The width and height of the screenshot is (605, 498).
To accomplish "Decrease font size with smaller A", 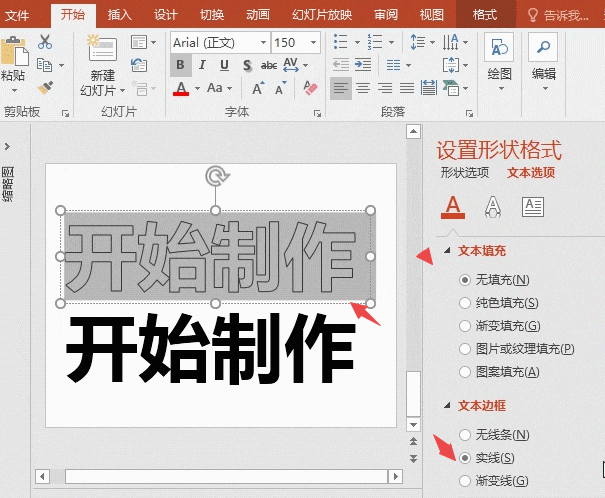I will coord(281,88).
